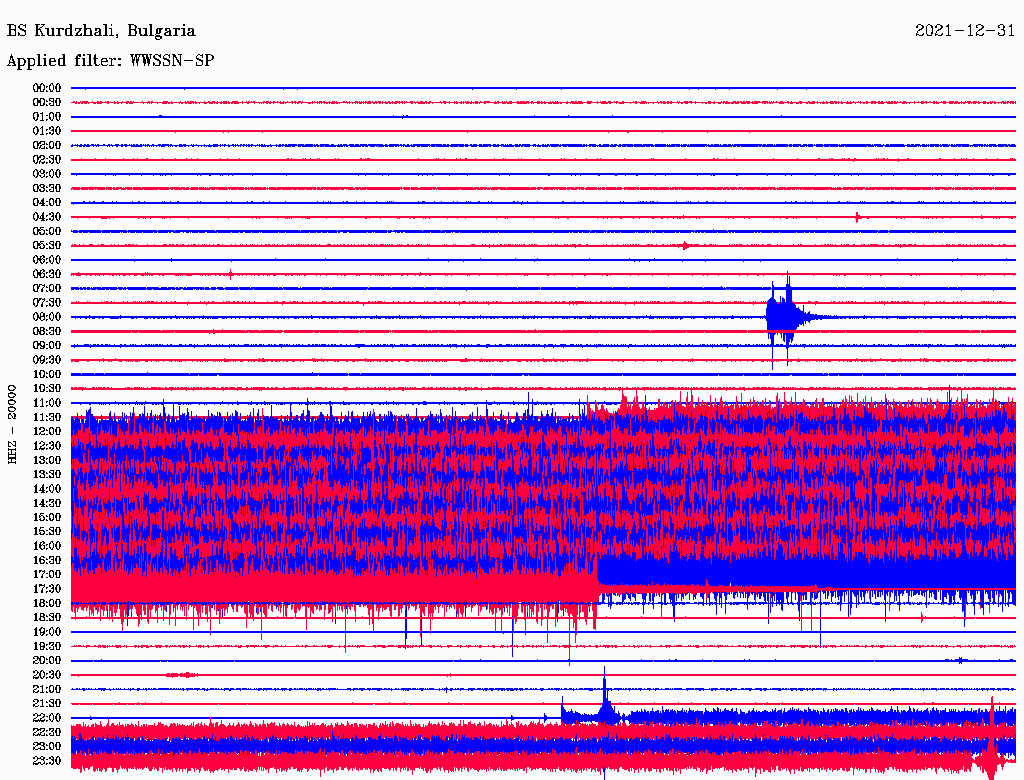Click the date label '2021-12-31'
The width and height of the screenshot is (1024, 780).
pyautogui.click(x=965, y=31)
